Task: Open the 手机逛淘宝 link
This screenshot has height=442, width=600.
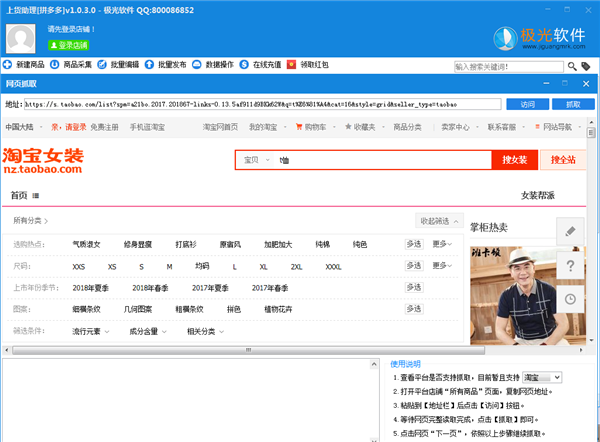Action: tap(147, 127)
